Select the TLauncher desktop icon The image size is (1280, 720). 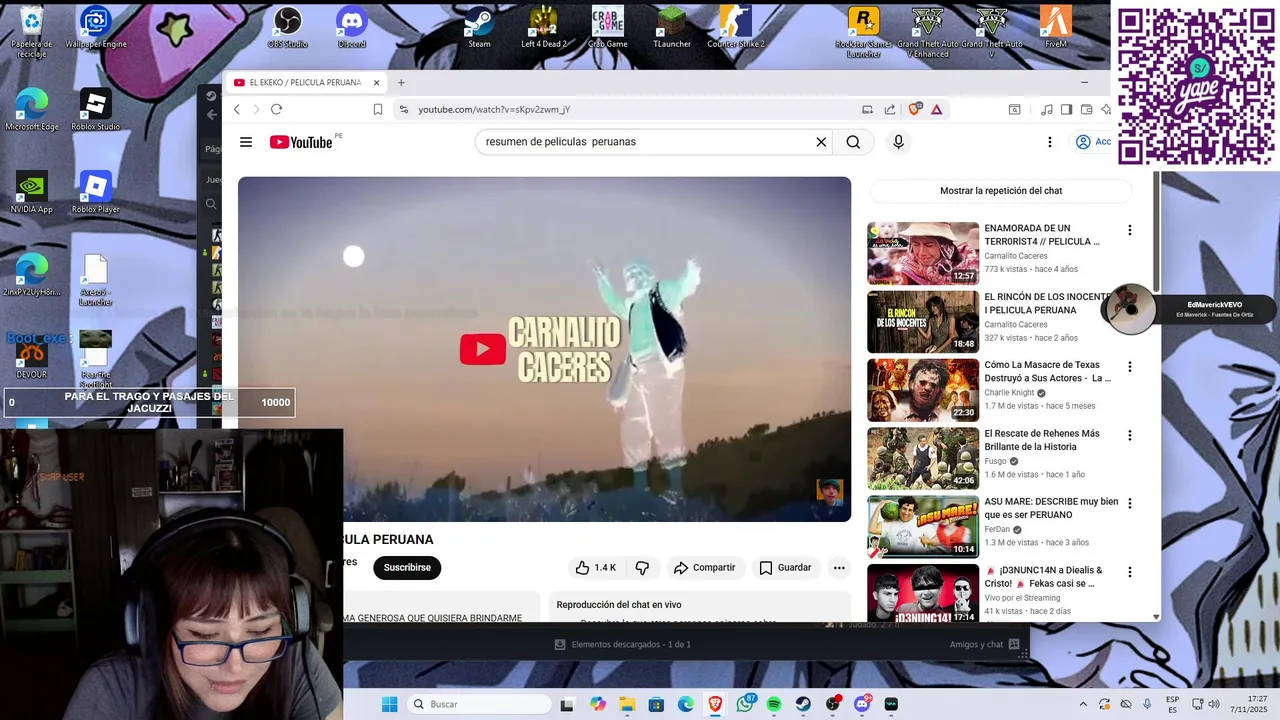[x=672, y=27]
